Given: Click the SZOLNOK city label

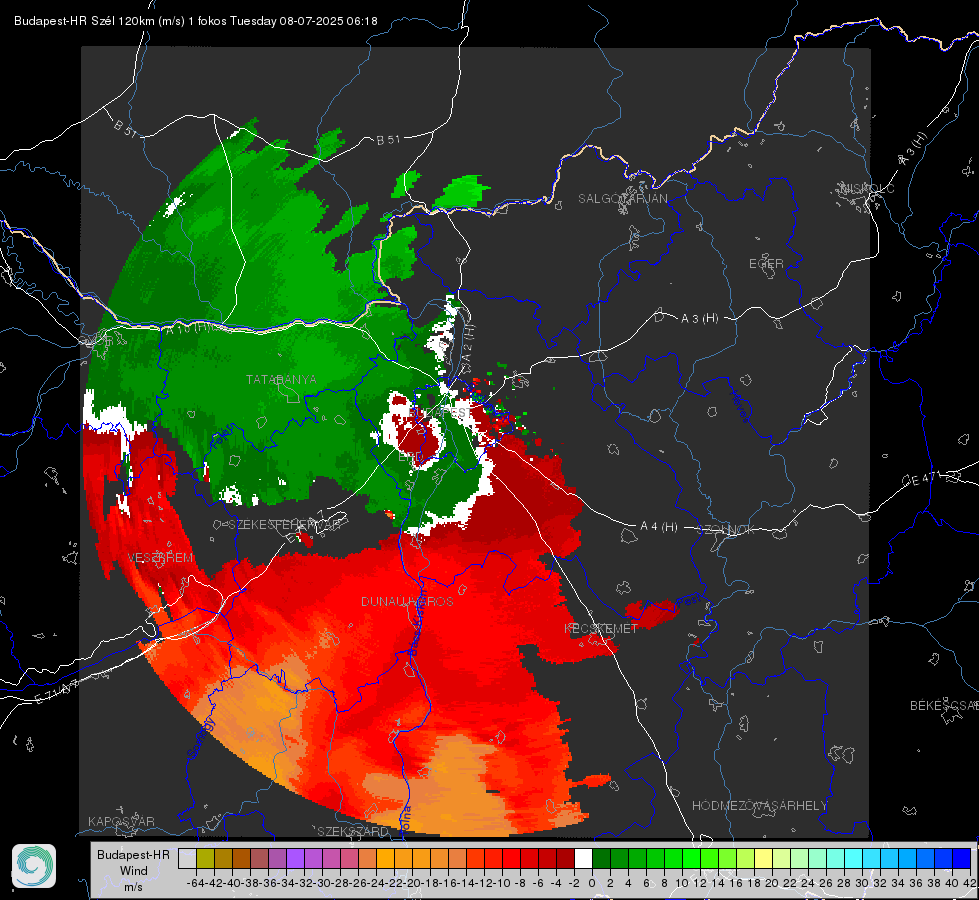Looking at the screenshot, I should pyautogui.click(x=726, y=529).
